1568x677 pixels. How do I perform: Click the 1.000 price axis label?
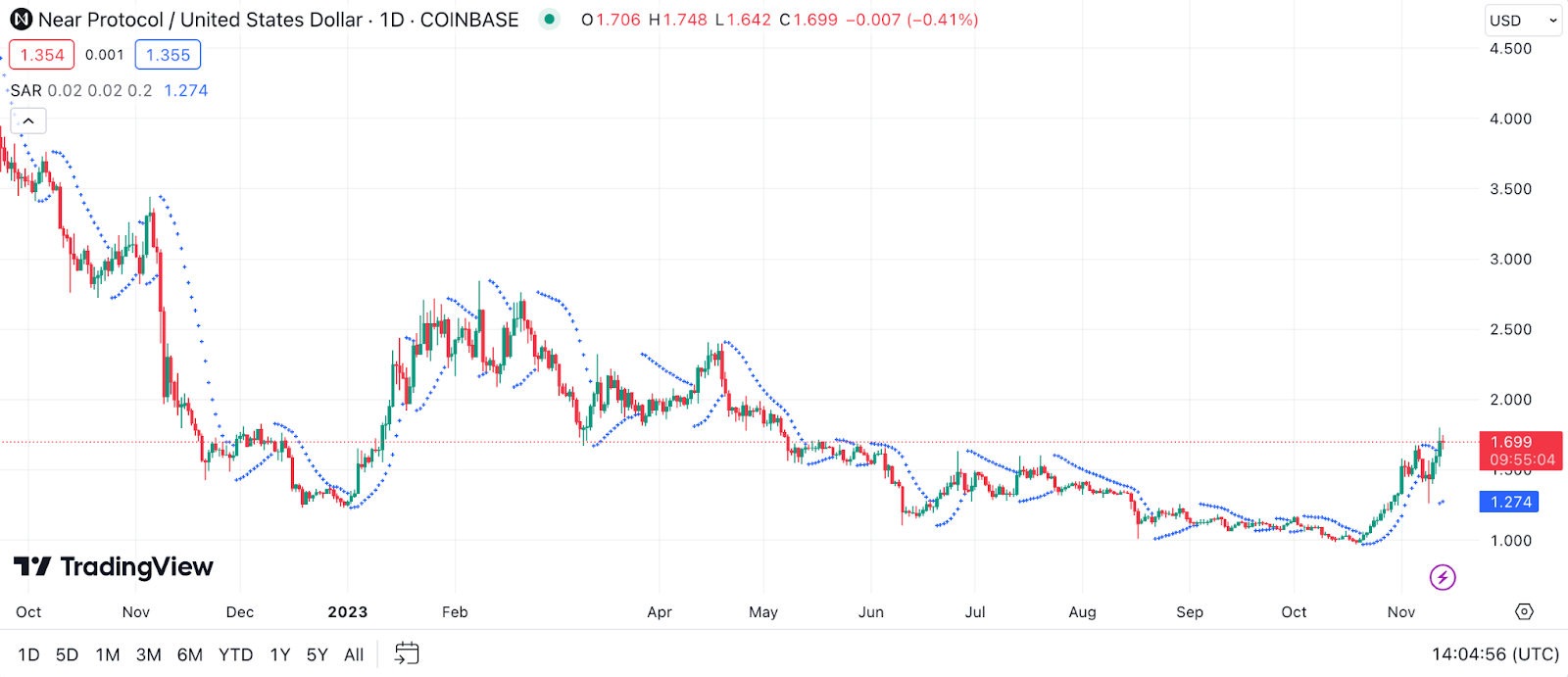pos(1510,540)
